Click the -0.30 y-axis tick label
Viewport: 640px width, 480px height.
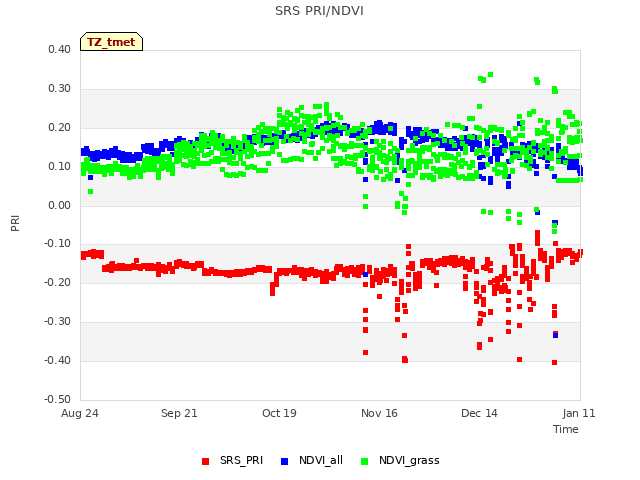tap(58, 322)
